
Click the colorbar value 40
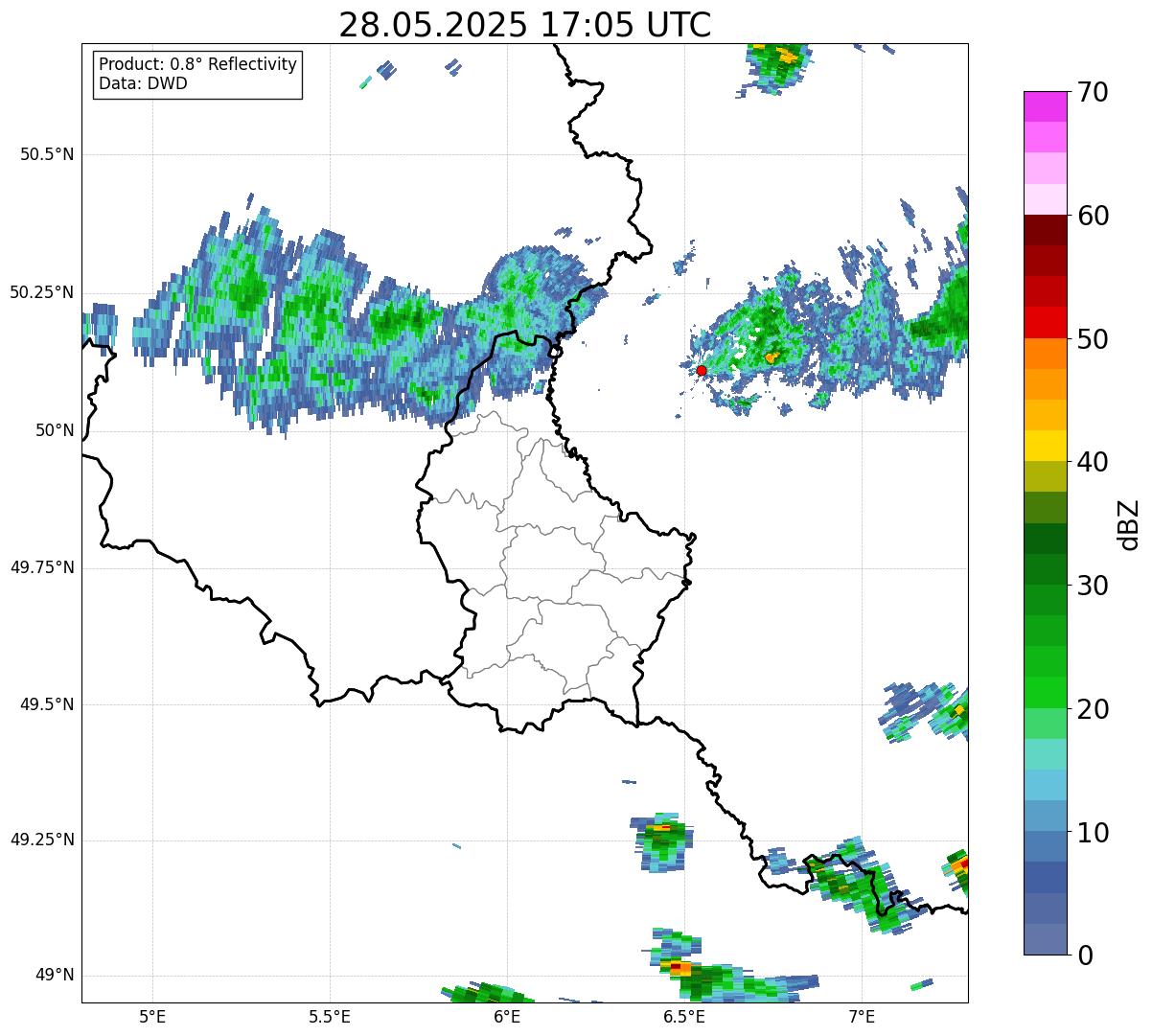tap(1093, 462)
